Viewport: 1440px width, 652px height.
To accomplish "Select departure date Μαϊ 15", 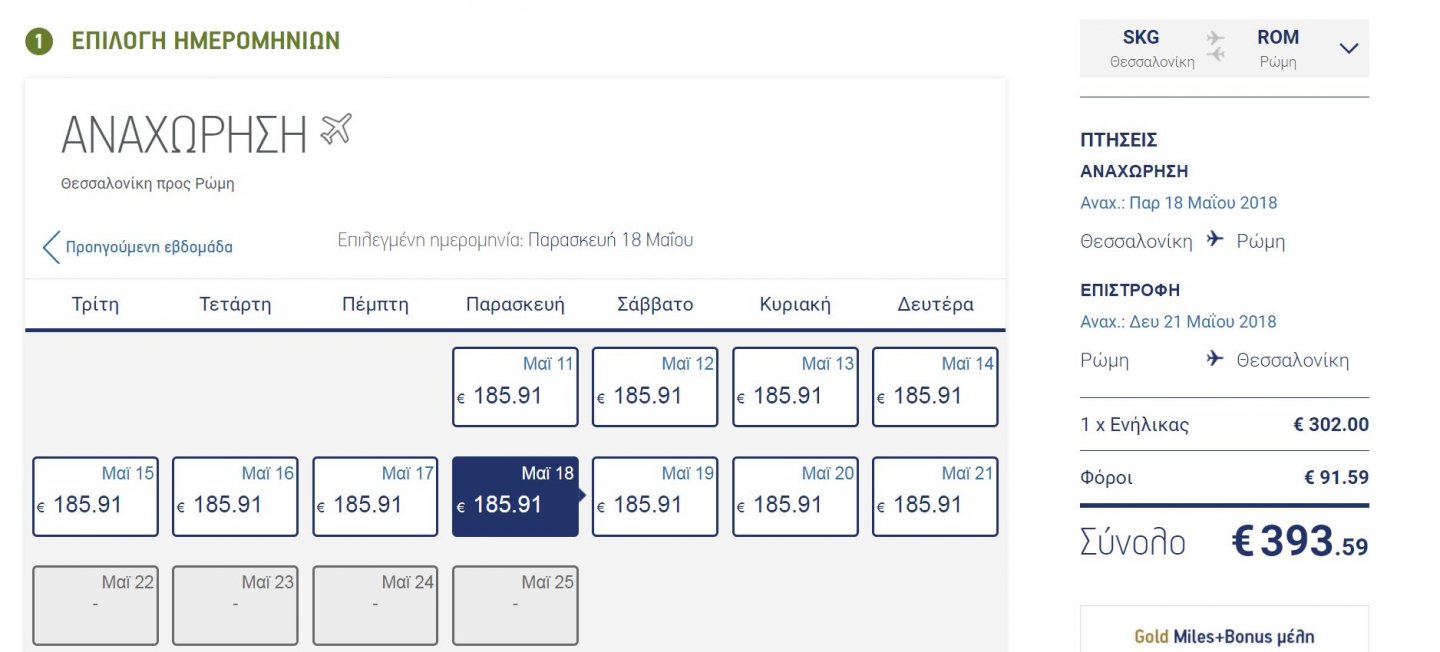I will click(x=95, y=497).
